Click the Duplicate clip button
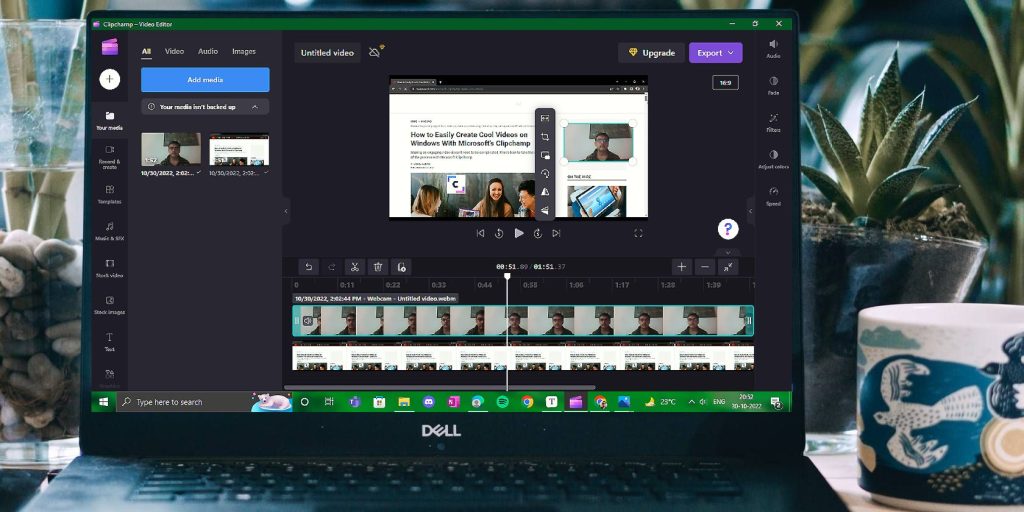This screenshot has height=512, width=1024. click(401, 266)
